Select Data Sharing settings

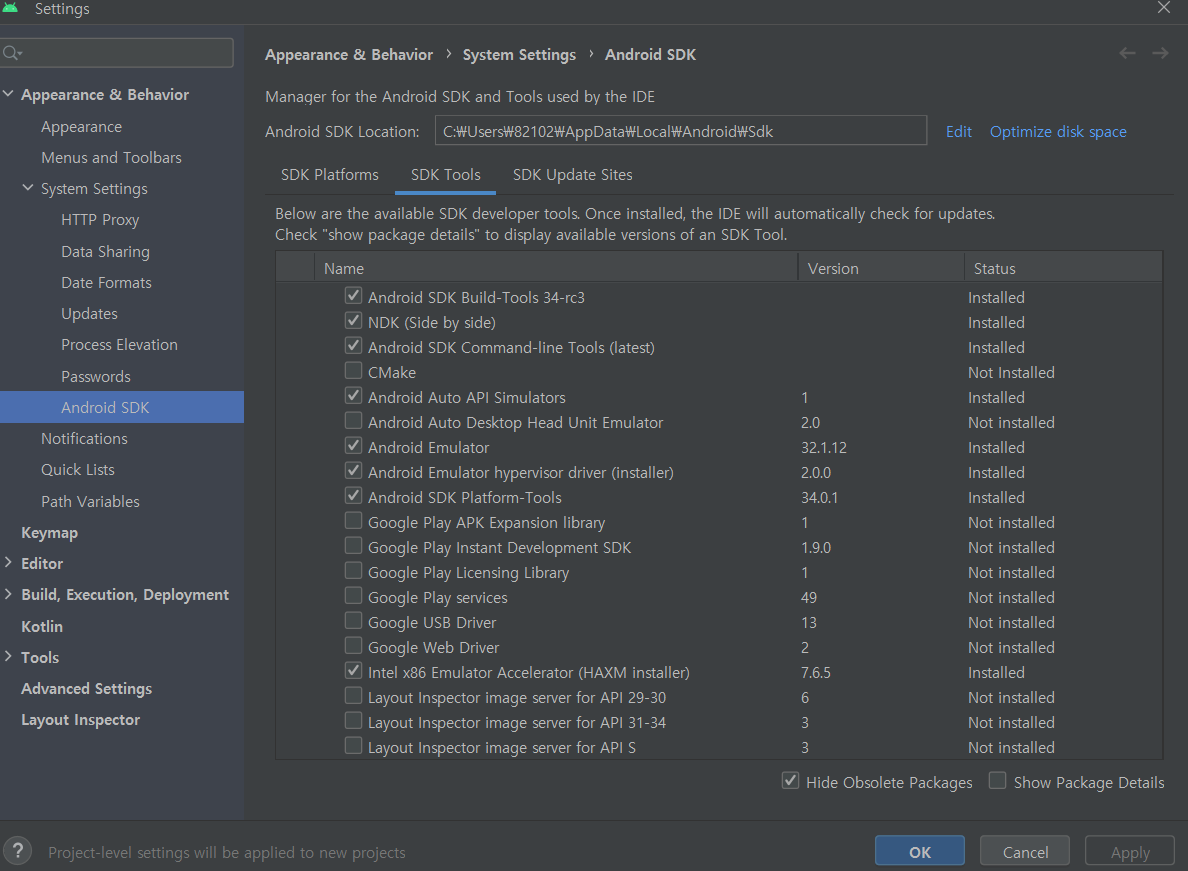point(105,251)
